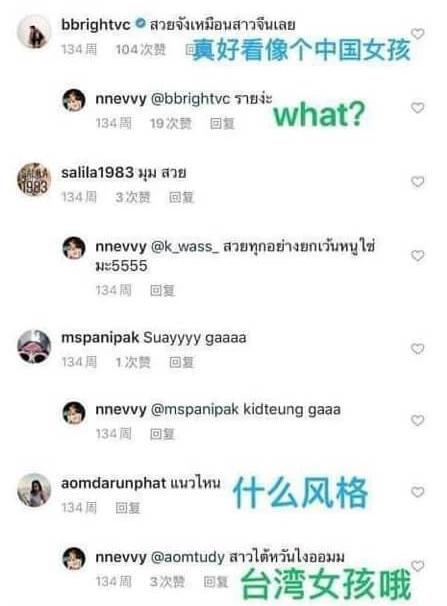
Task: Open the @aomtudy mention link
Action: pyautogui.click(x=187, y=557)
